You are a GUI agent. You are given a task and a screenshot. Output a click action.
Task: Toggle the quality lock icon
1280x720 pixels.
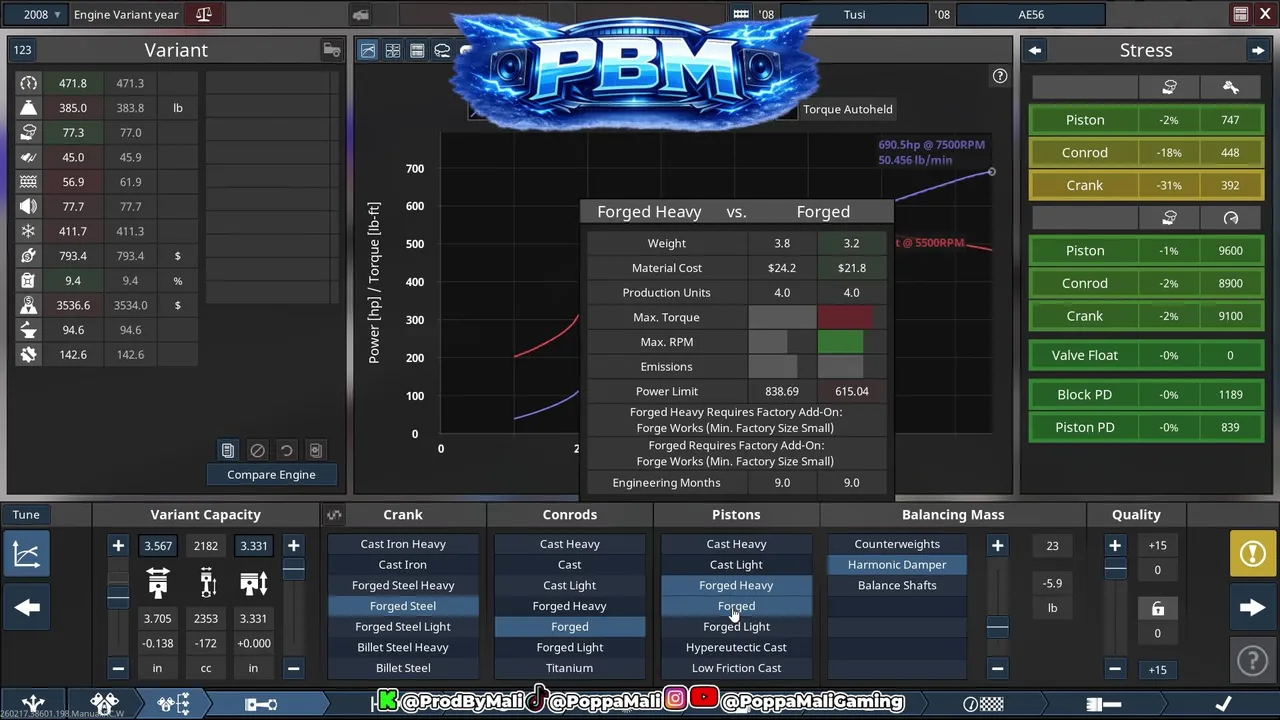(1158, 609)
